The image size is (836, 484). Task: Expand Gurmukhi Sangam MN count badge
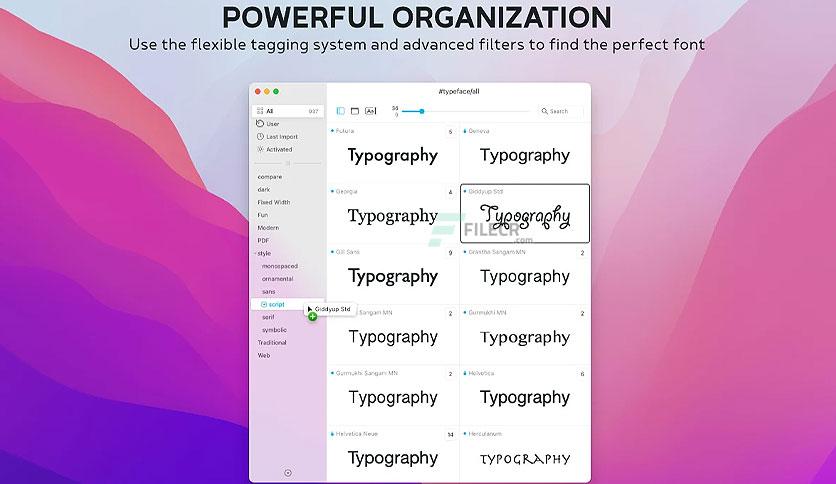pos(451,374)
